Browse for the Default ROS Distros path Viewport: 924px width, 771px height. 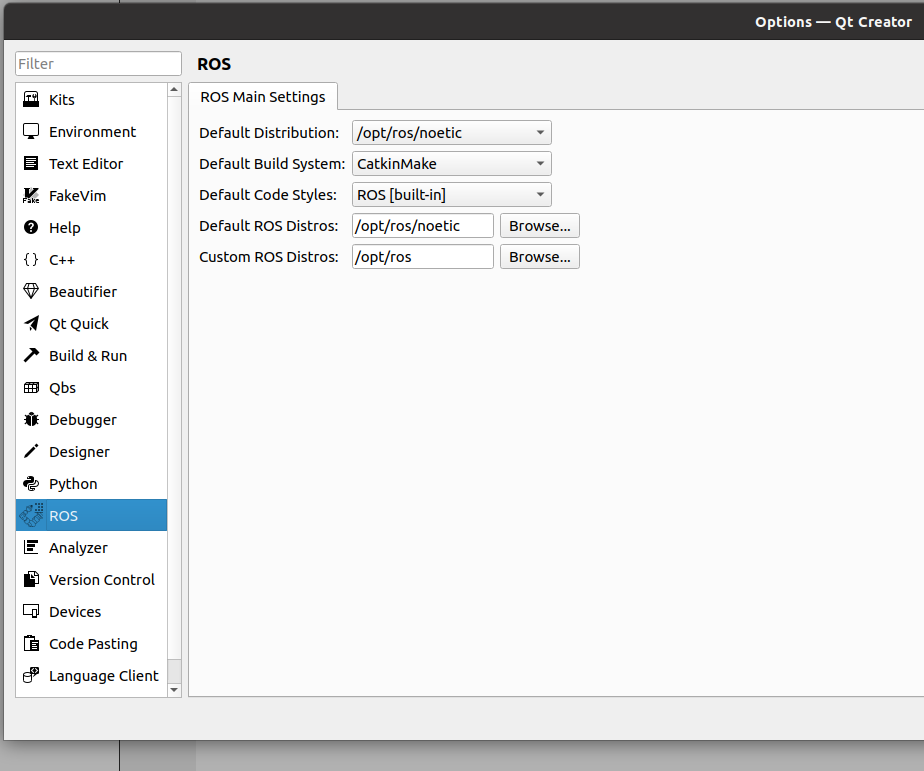[539, 225]
